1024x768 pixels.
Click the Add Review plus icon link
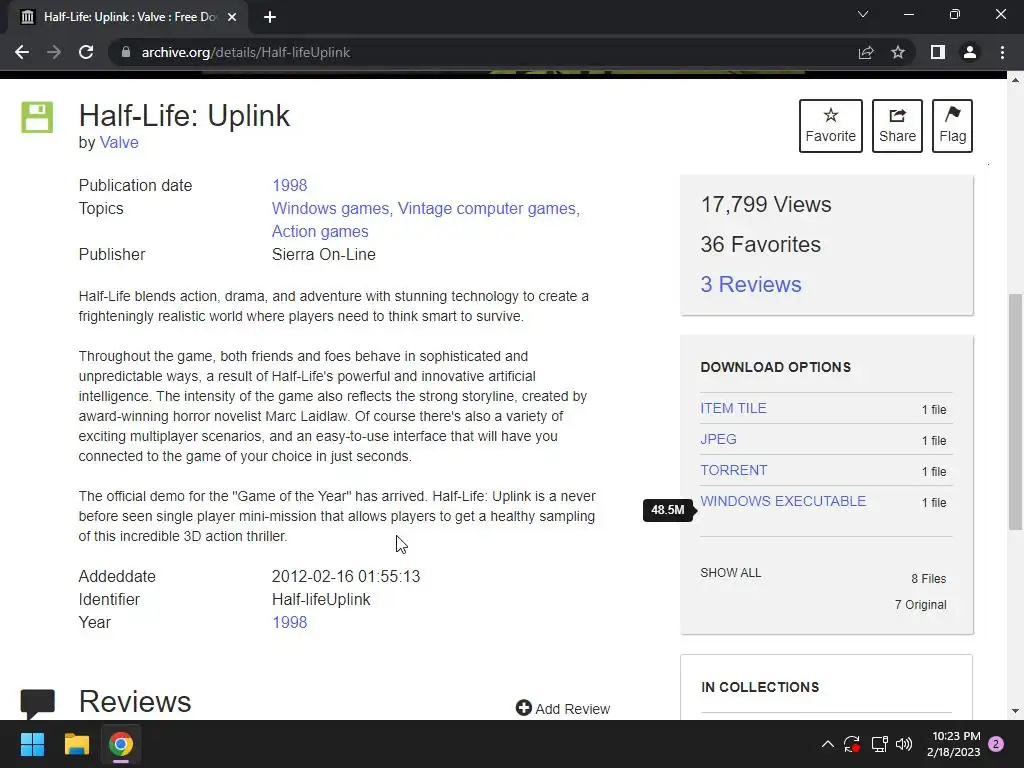562,709
